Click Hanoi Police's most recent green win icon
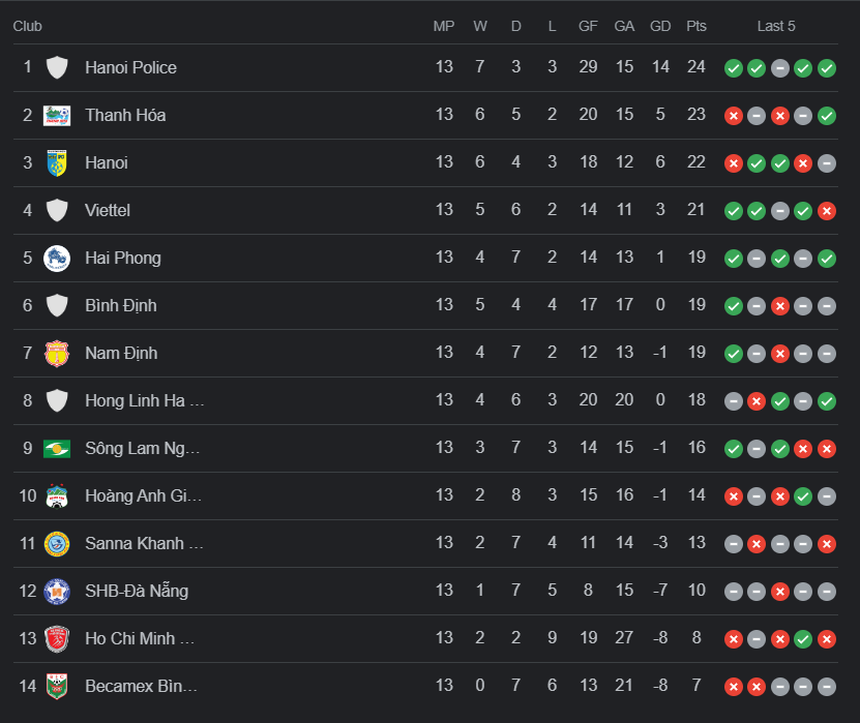This screenshot has width=860, height=723. pos(826,68)
